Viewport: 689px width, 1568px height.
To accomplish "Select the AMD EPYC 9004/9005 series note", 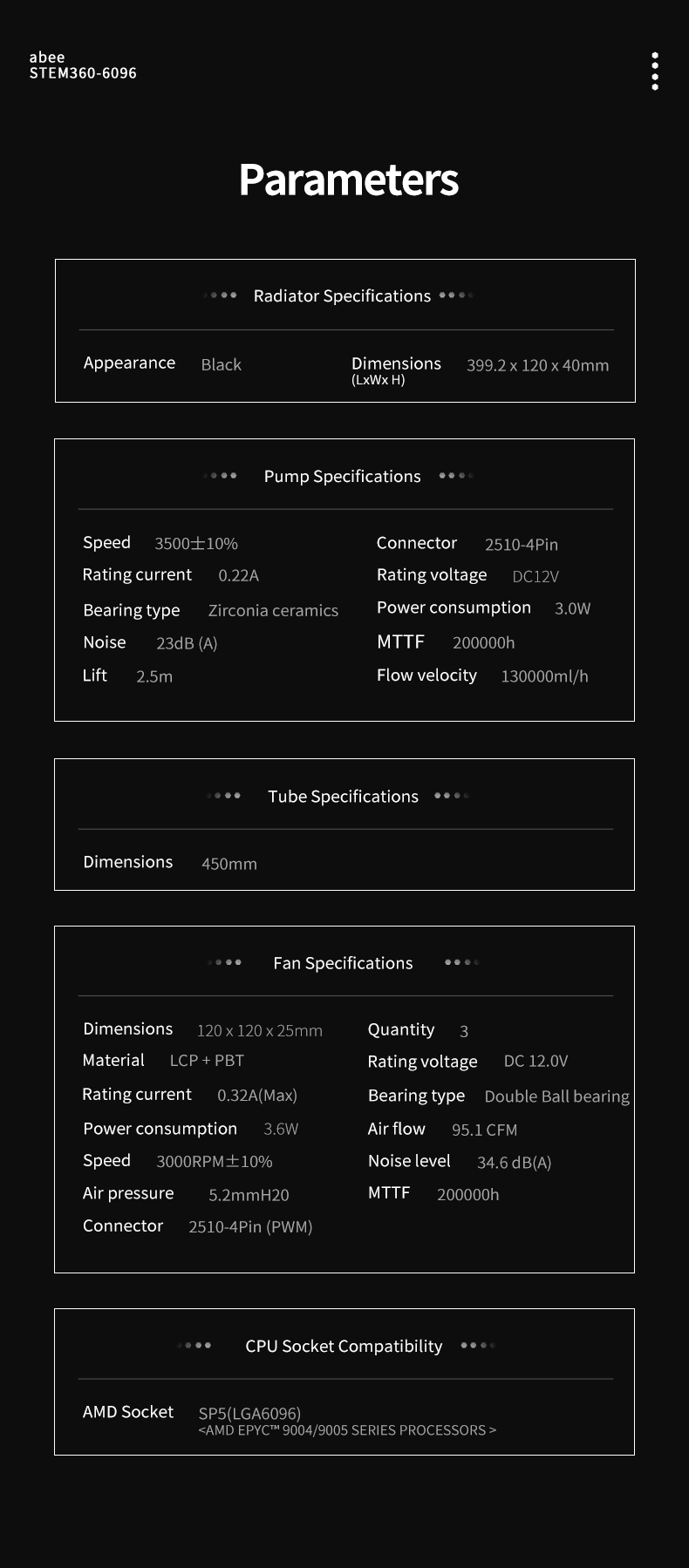I will [347, 1430].
